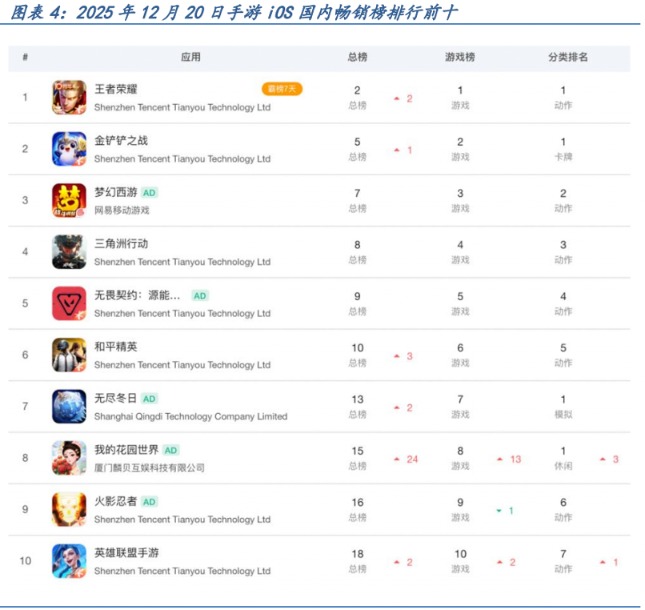
Task: Open the 火影忍者 app icon
Action: [69, 509]
